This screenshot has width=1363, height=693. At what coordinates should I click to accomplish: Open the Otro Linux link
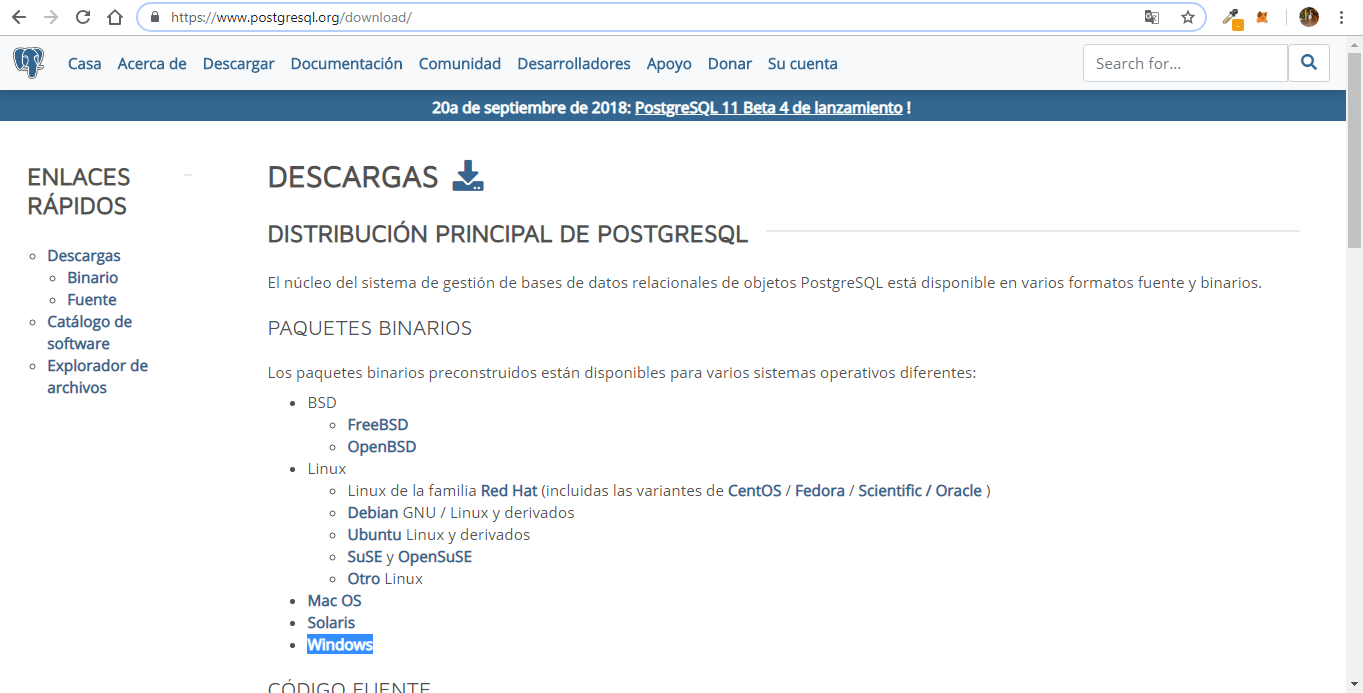pos(364,579)
